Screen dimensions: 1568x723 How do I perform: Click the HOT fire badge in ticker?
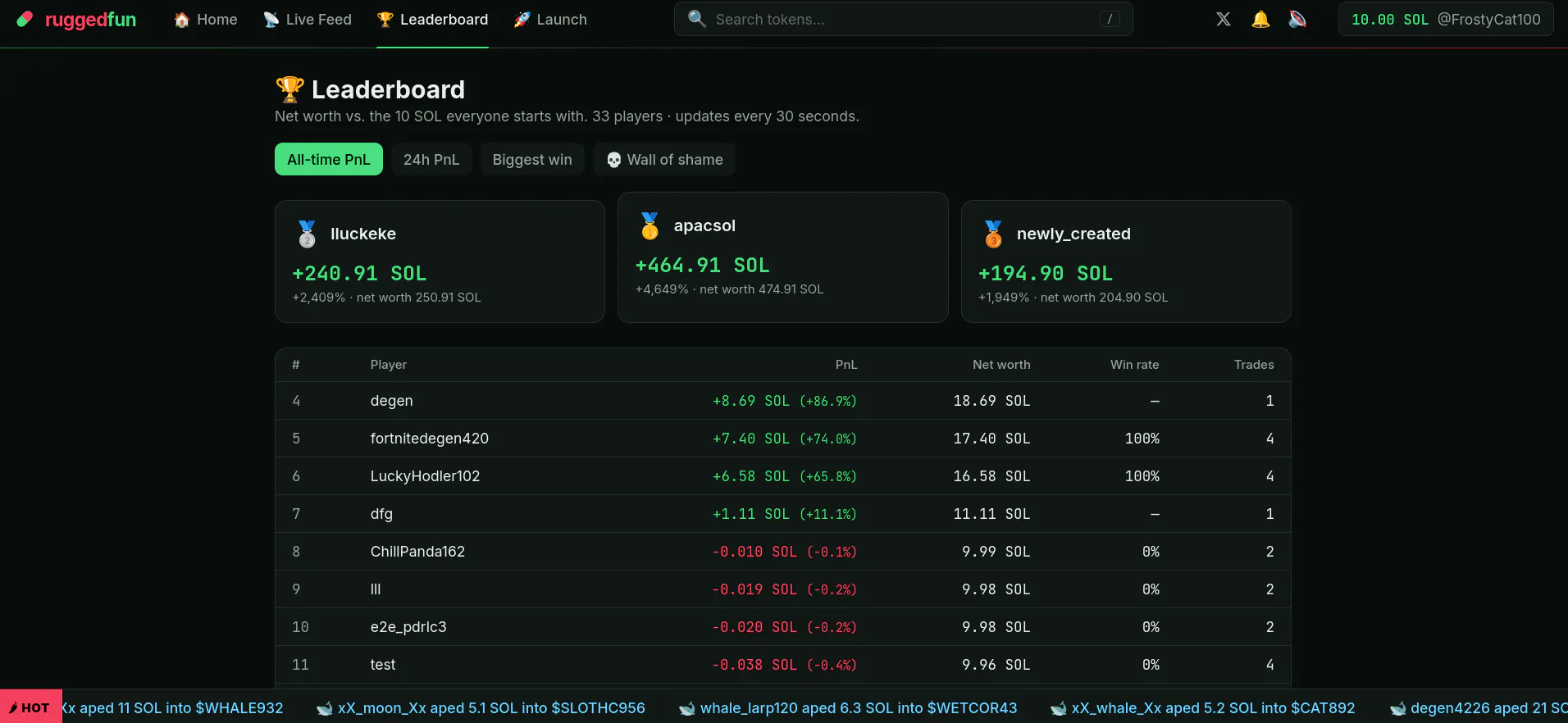click(31, 707)
